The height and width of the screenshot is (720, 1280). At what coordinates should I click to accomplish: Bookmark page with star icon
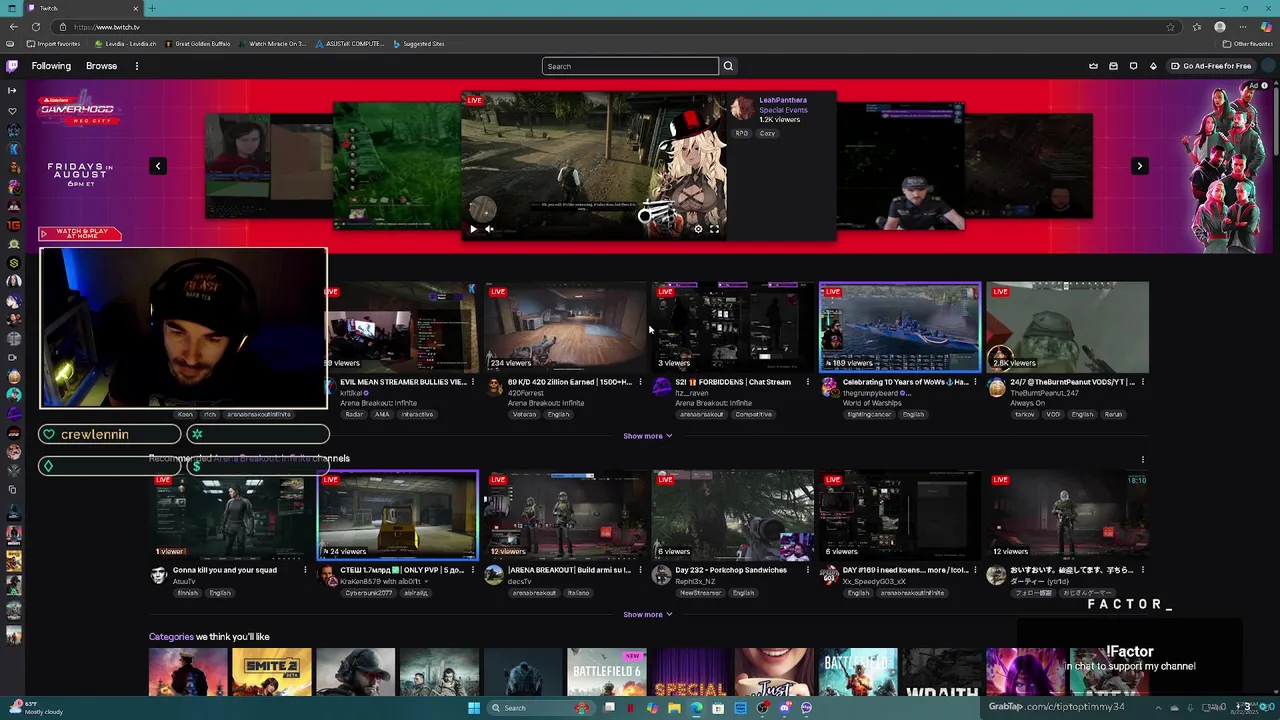click(x=1171, y=27)
